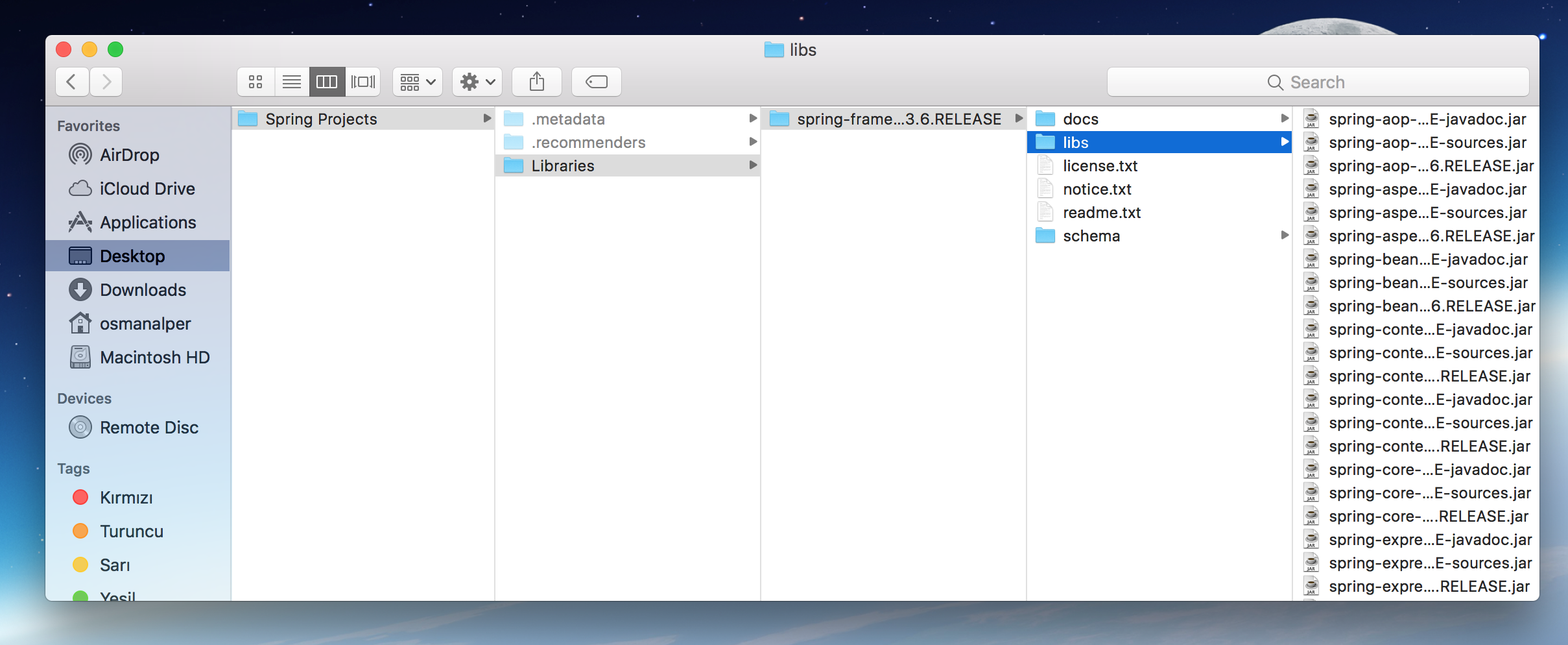Expand the spring-frame...3.6.RELEASE arrow
Viewport: 1568px width, 645px height.
point(1019,118)
